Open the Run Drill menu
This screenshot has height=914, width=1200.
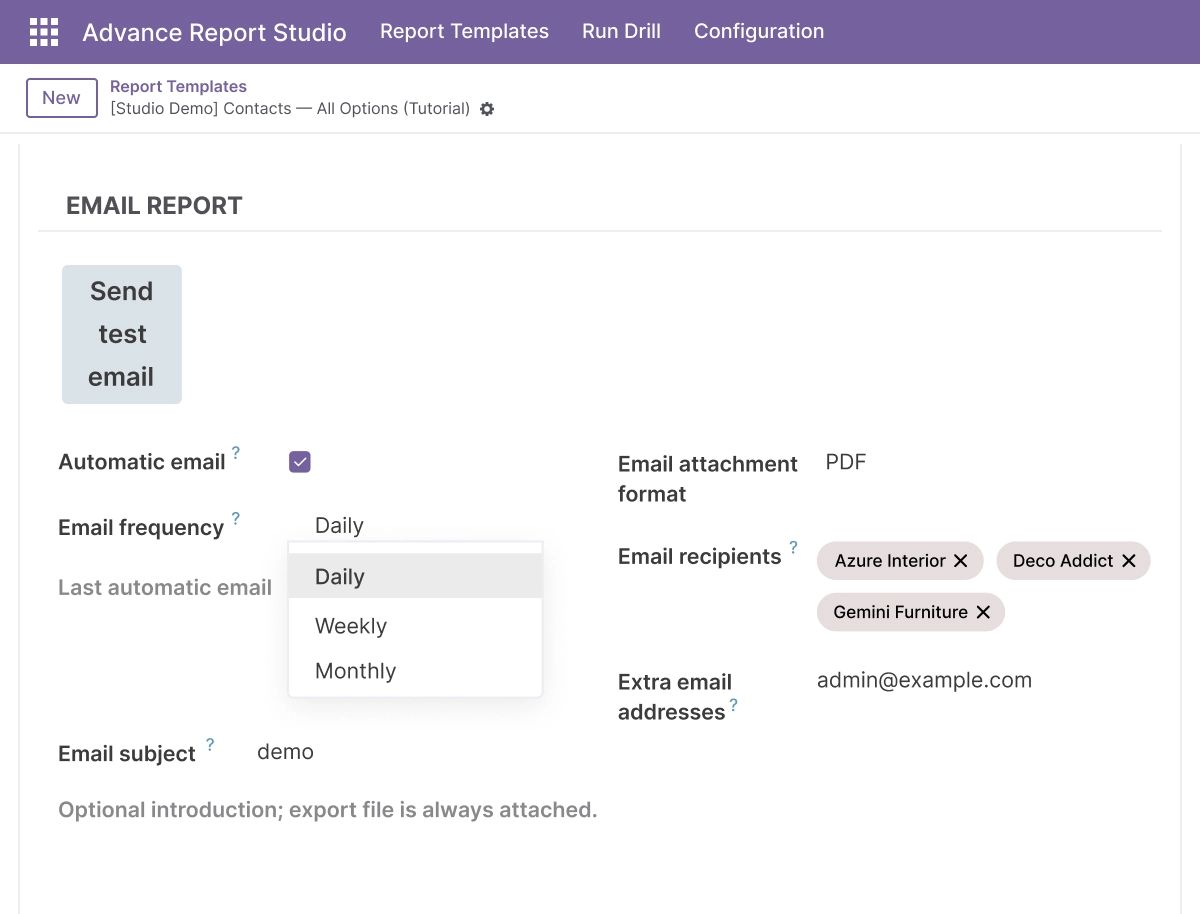click(621, 31)
